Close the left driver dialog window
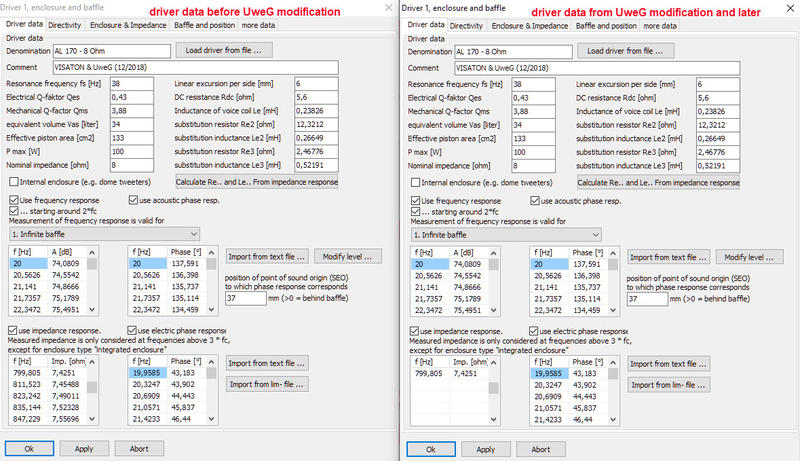The image size is (800, 461). pos(389,8)
